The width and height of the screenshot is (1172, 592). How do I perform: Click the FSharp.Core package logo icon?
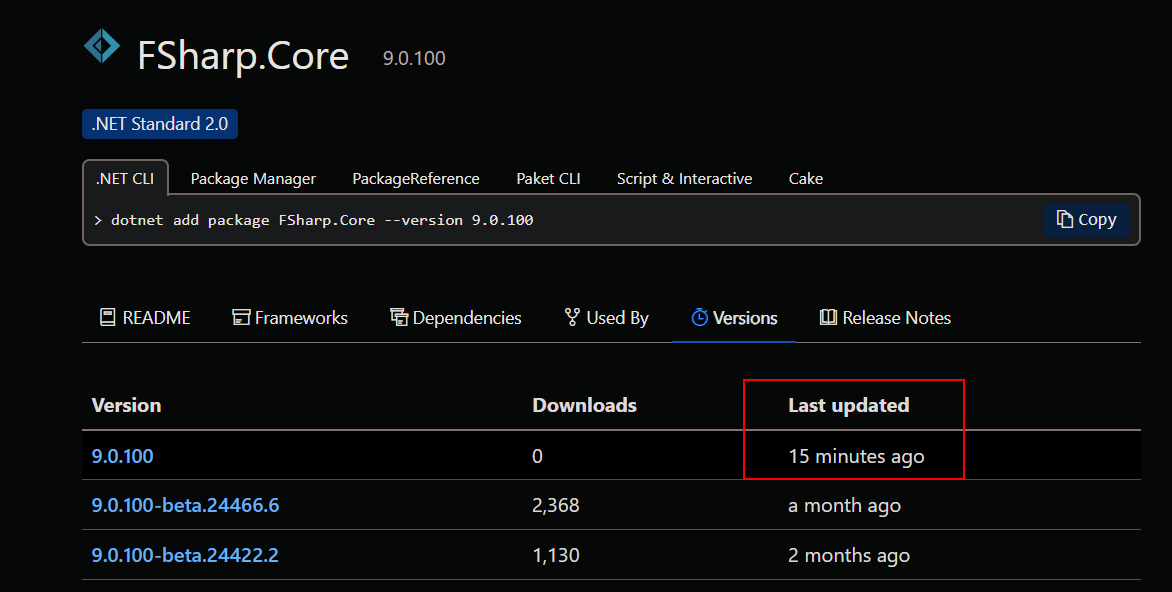coord(101,47)
